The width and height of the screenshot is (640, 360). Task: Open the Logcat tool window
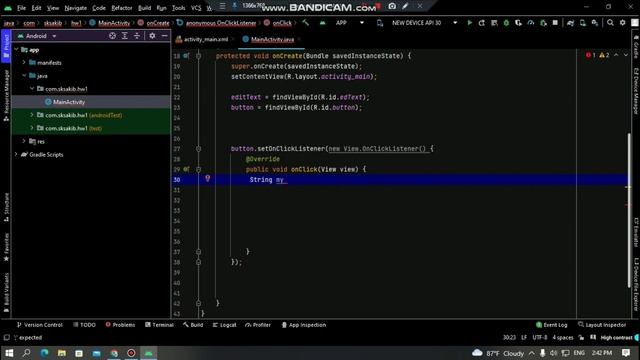point(224,325)
